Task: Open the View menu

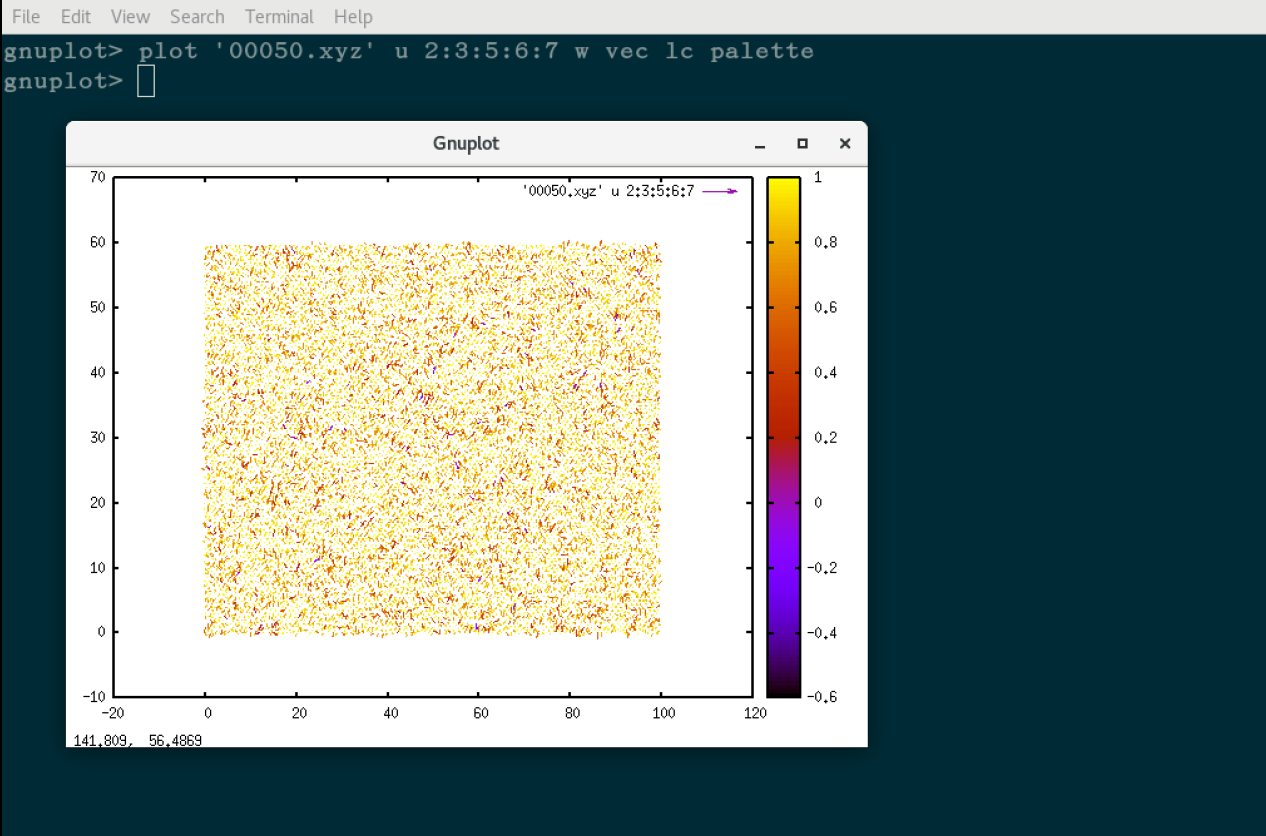Action: 130,17
